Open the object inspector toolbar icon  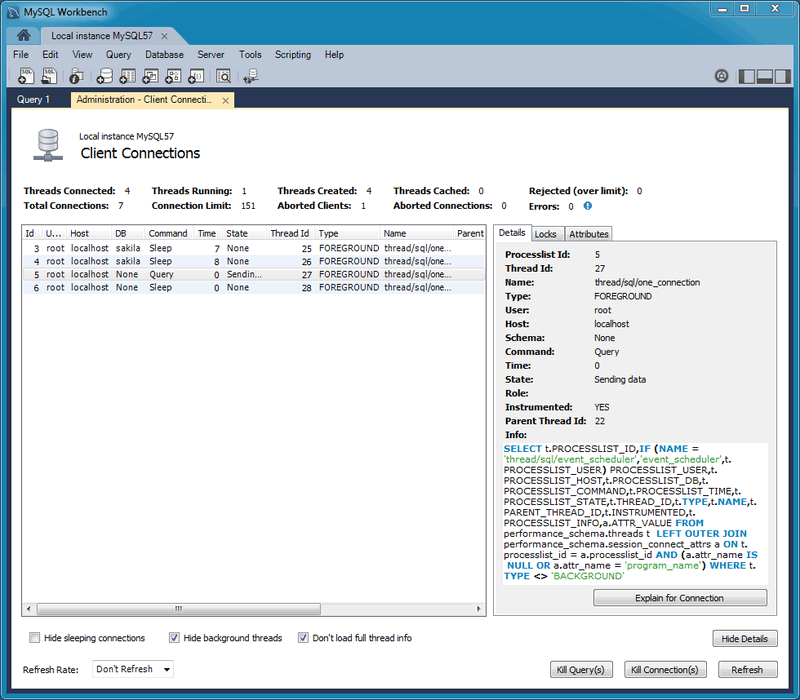[x=77, y=76]
